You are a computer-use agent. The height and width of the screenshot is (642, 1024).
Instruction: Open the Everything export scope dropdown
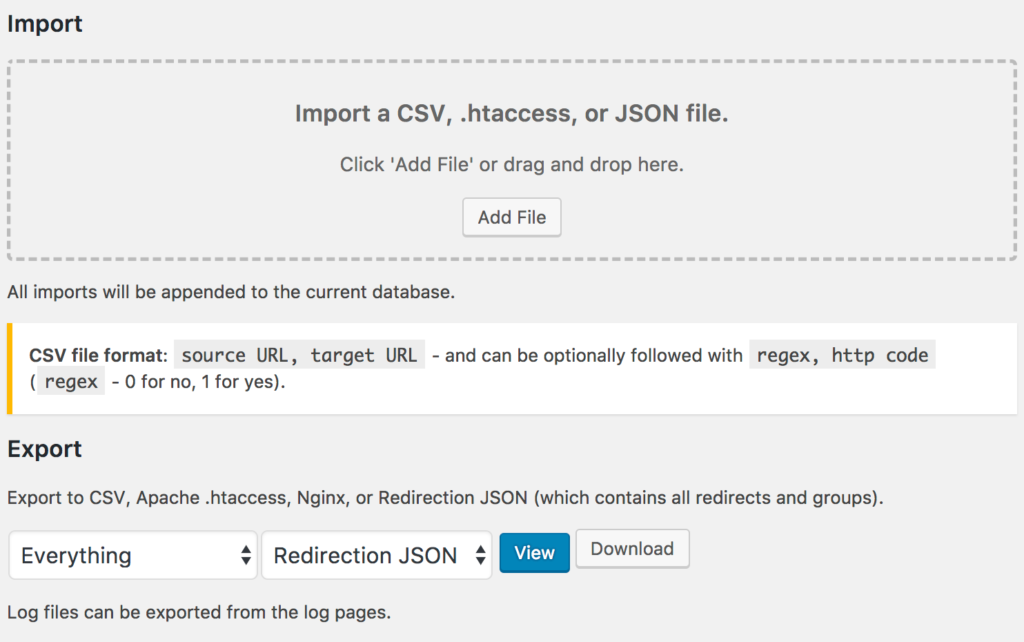(x=130, y=554)
